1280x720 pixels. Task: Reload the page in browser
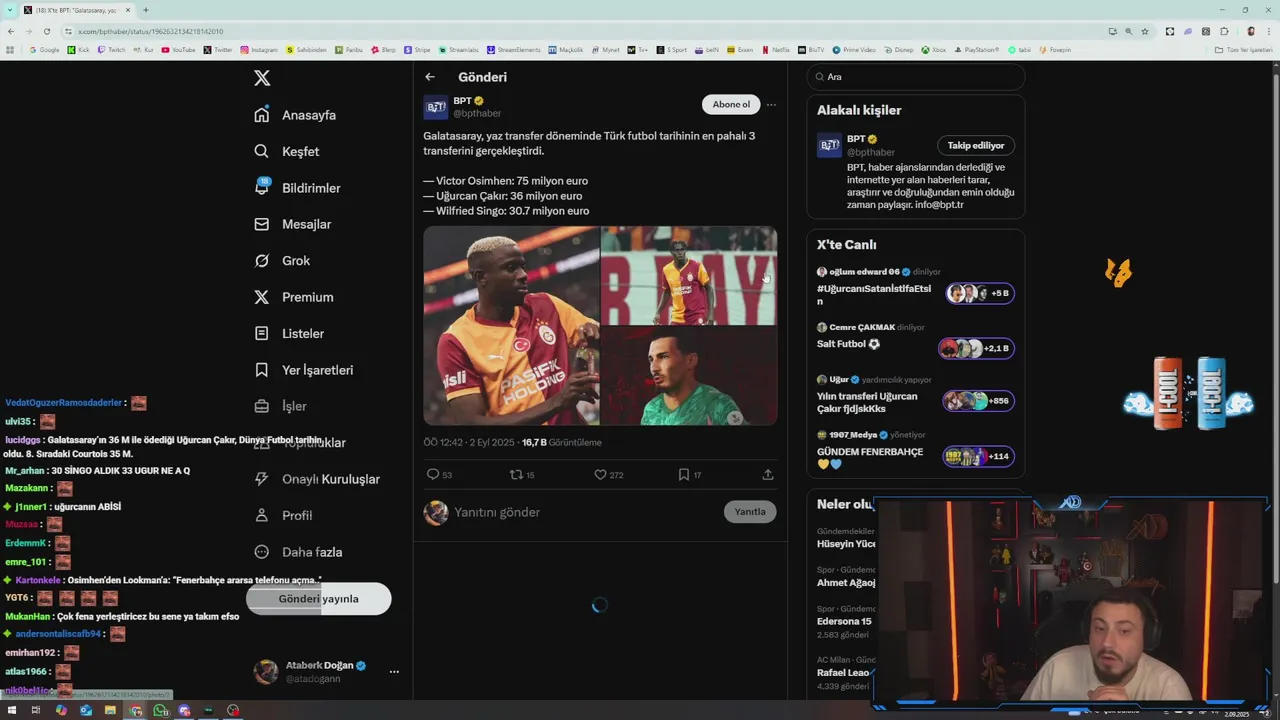(46, 31)
